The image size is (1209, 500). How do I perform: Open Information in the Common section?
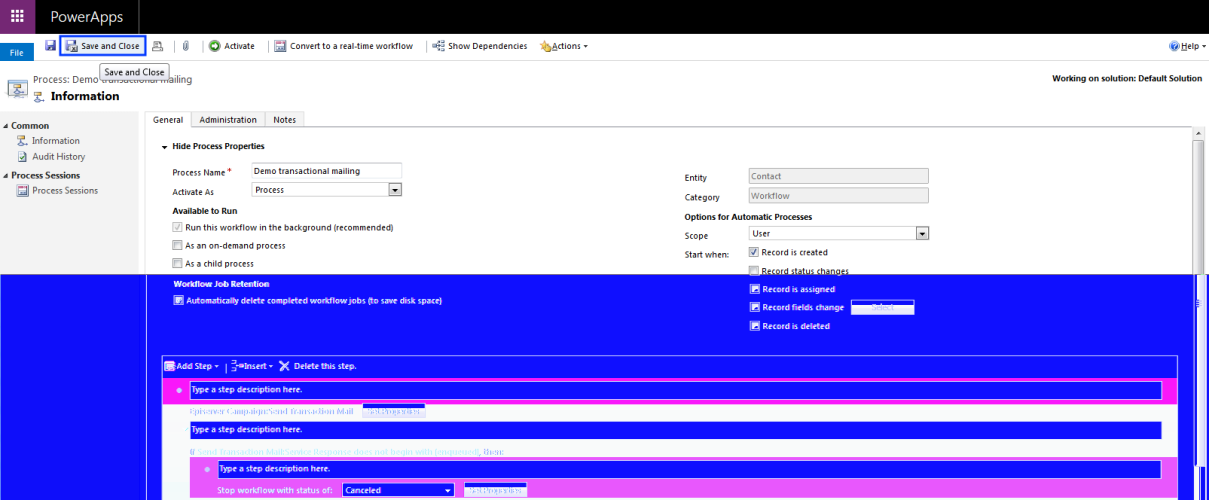(x=55, y=141)
